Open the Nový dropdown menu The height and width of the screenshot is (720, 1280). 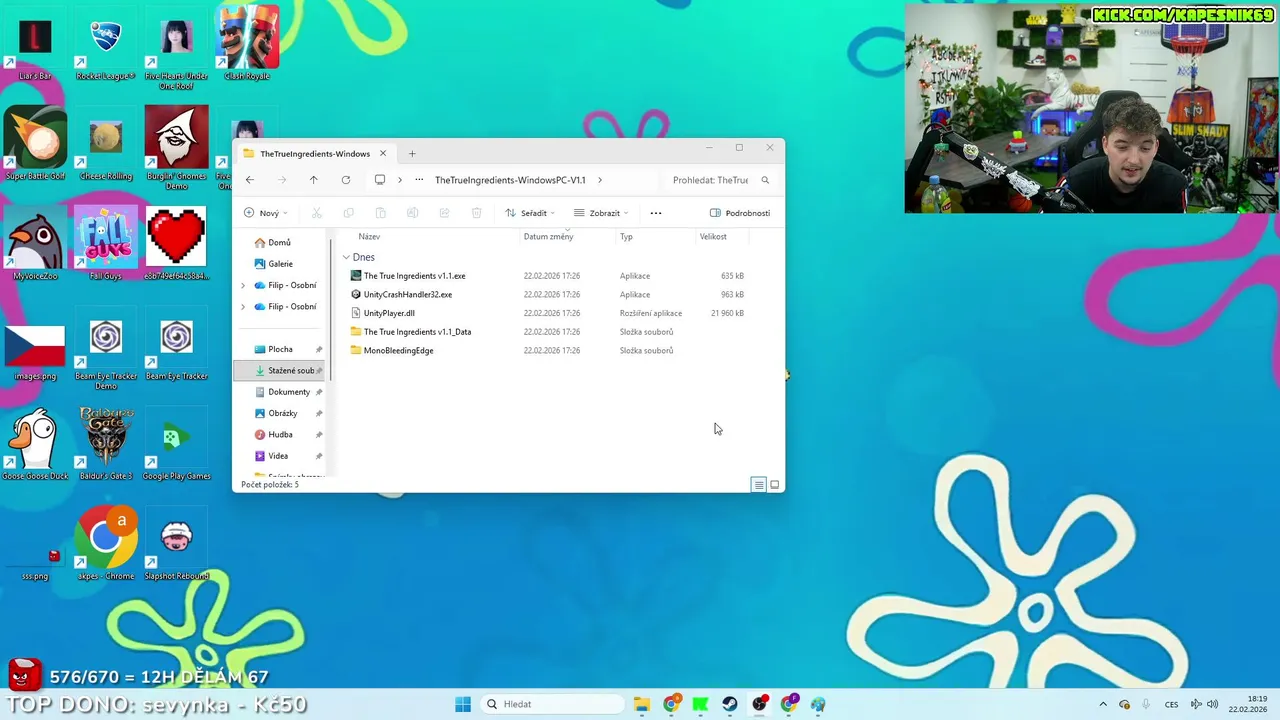(266, 213)
